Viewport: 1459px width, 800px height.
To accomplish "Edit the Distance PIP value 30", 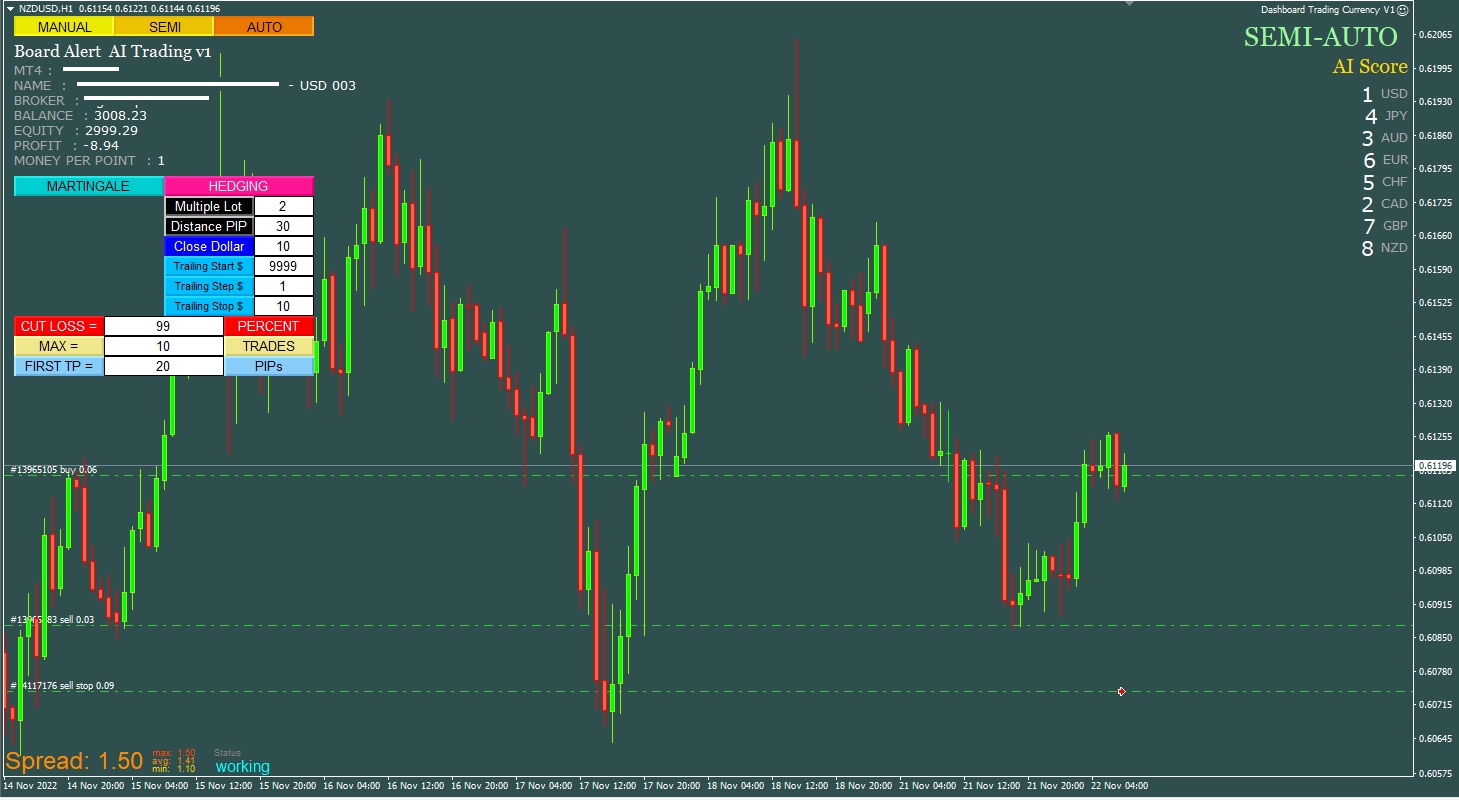I will [283, 226].
